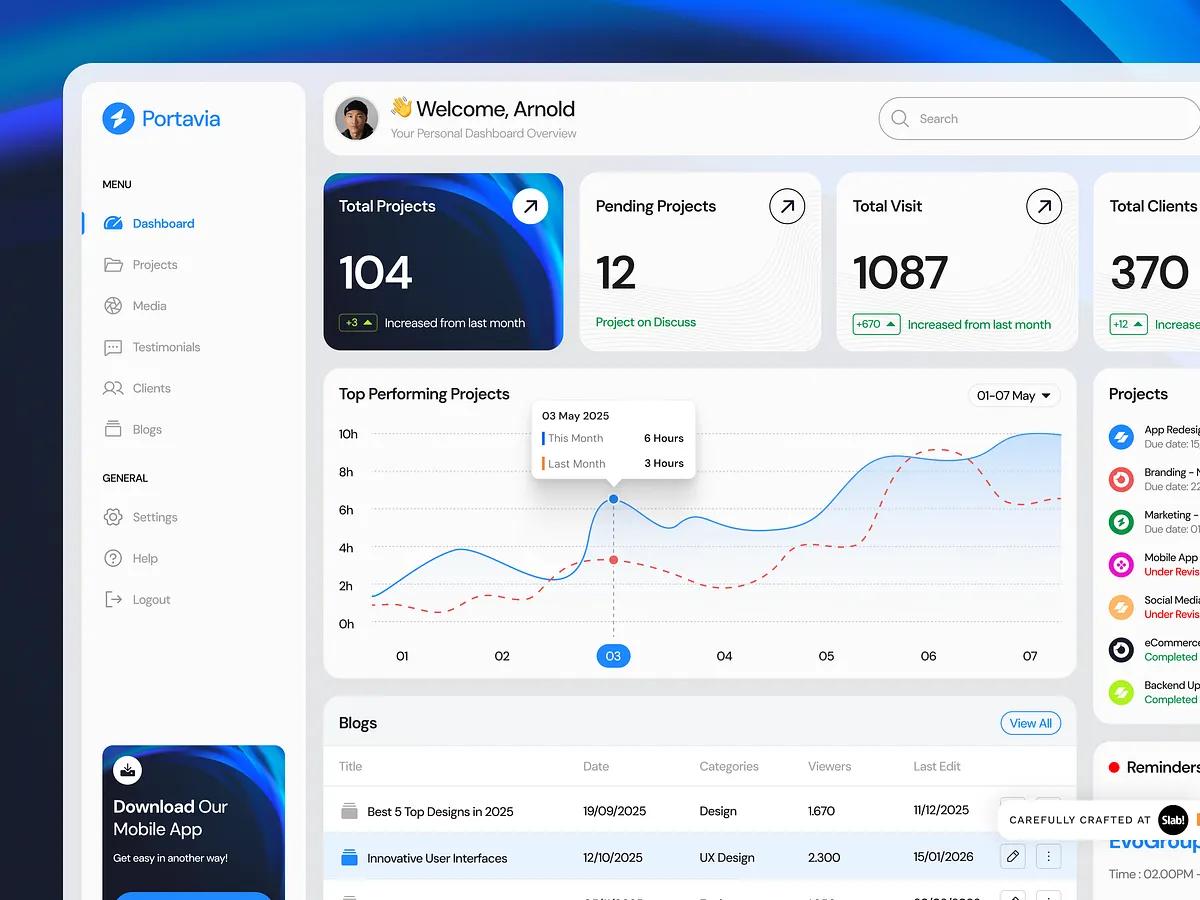Viewport: 1200px width, 900px height.
Task: Click the Viewers column header
Action: point(830,767)
